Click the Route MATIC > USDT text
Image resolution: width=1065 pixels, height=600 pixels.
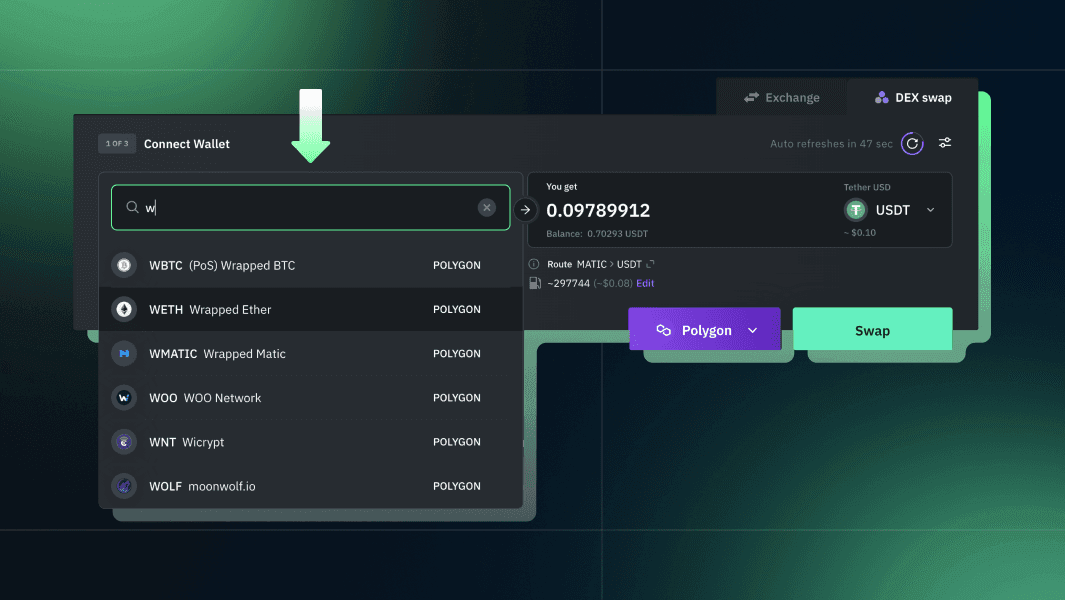[594, 264]
